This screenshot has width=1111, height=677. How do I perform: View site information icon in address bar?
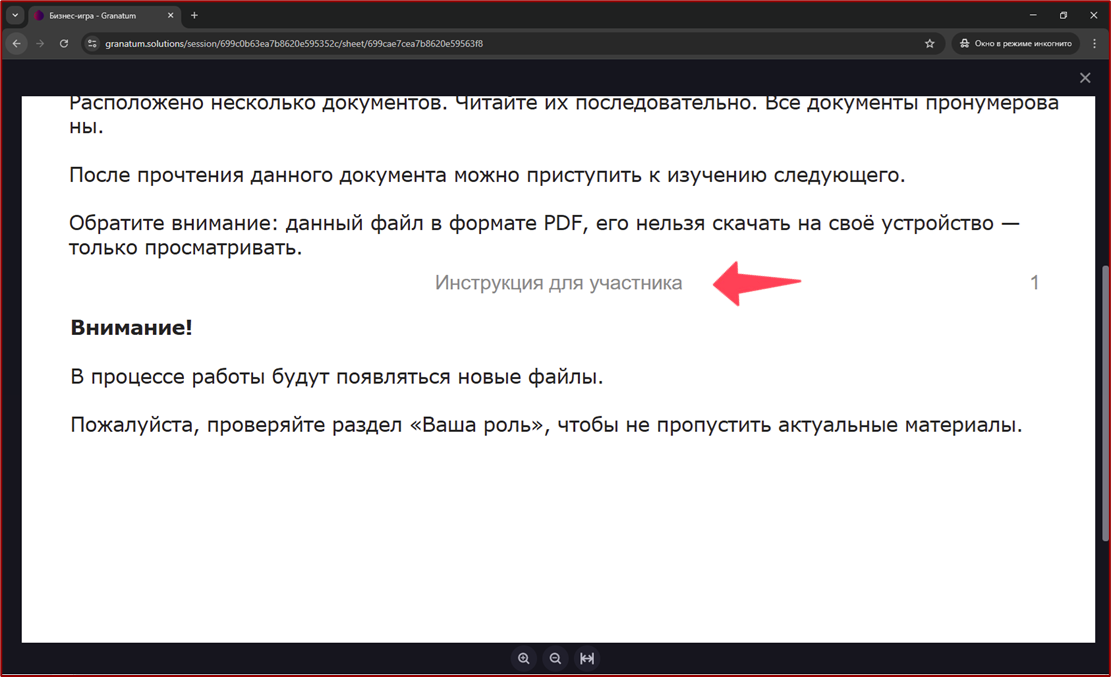coord(92,44)
